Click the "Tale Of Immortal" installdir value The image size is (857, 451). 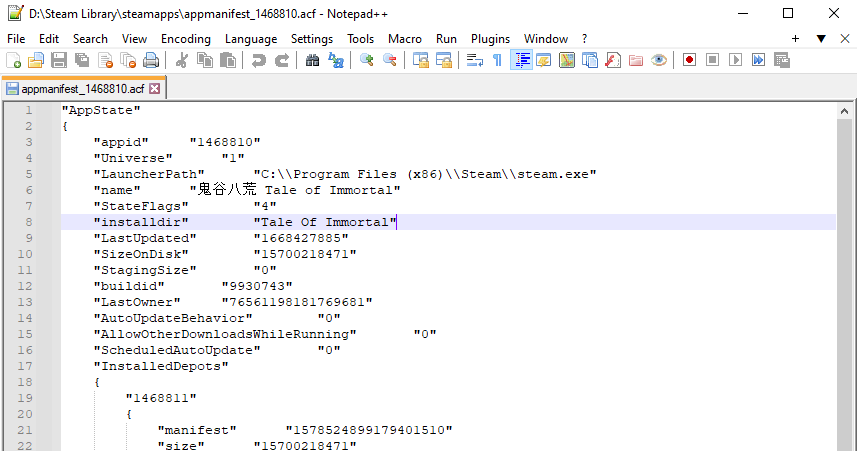(x=325, y=222)
